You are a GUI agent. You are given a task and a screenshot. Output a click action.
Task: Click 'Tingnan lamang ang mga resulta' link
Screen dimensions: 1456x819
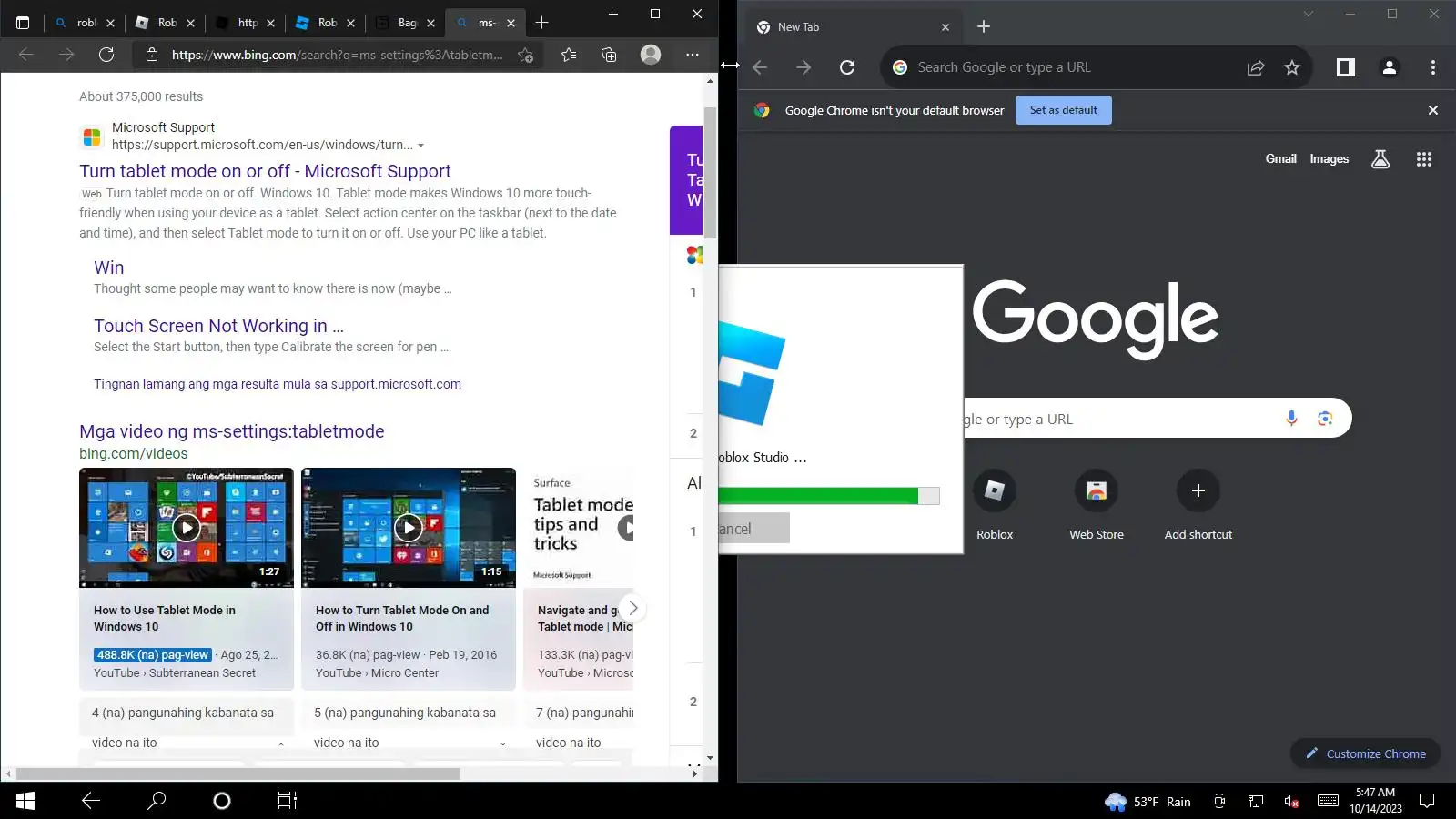(278, 384)
